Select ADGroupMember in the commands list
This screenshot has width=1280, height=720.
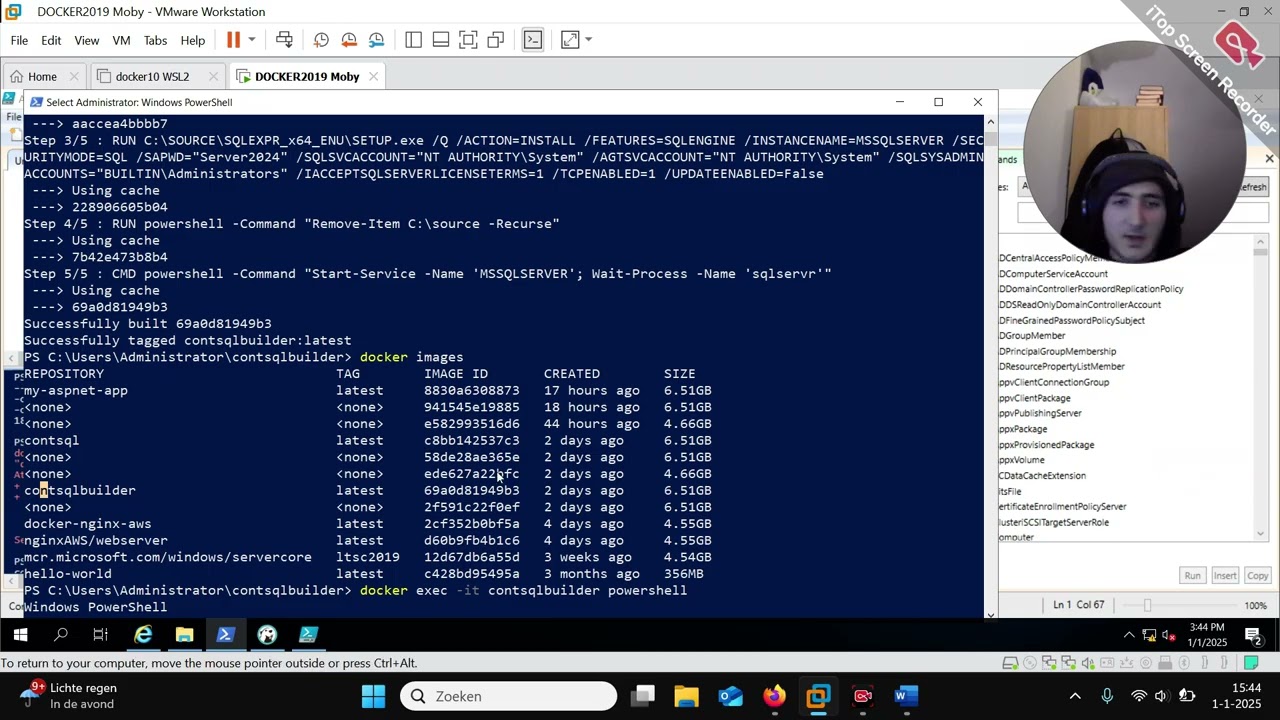(1032, 336)
